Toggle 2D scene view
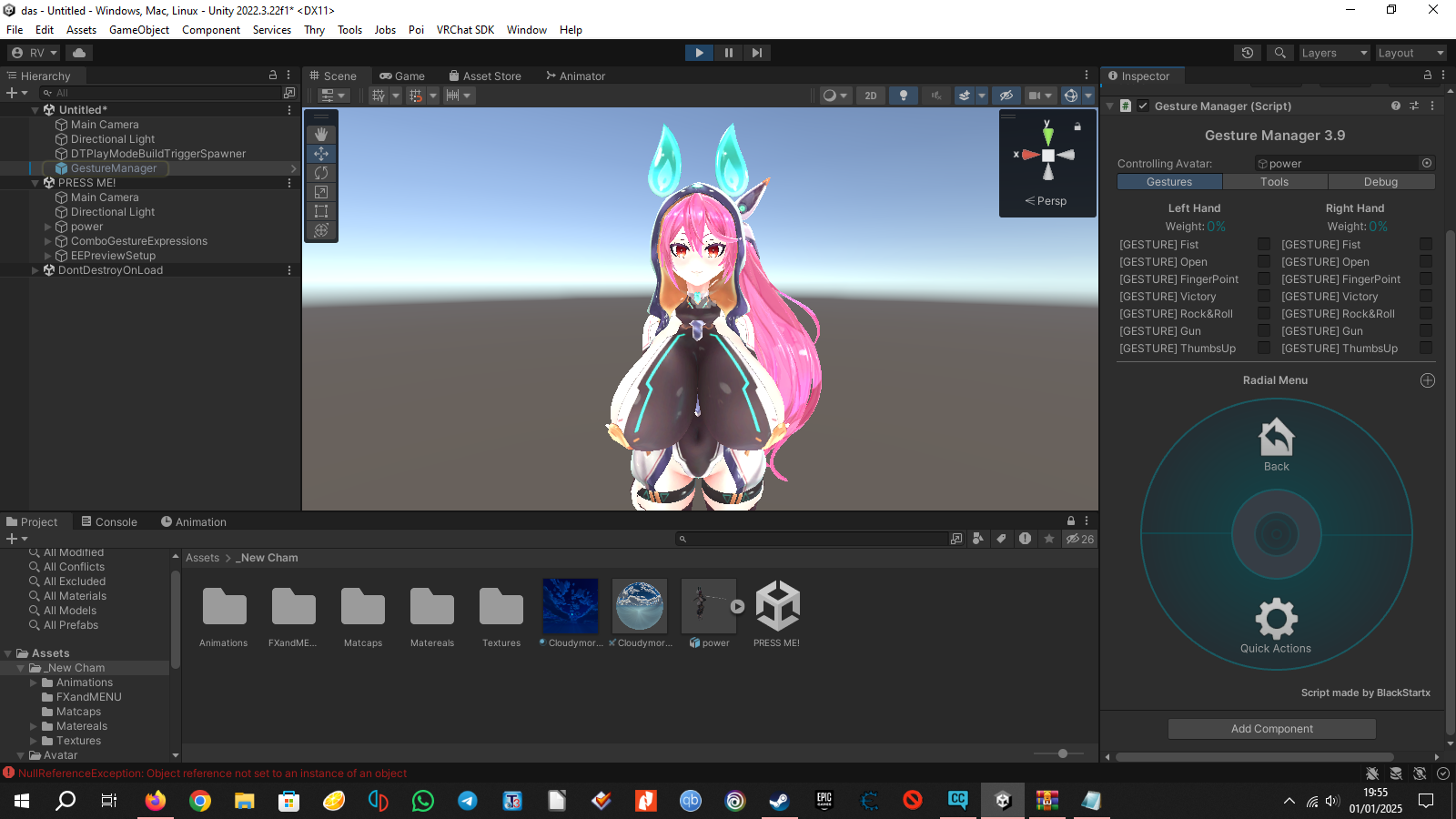Image resolution: width=1456 pixels, height=819 pixels. tap(871, 96)
